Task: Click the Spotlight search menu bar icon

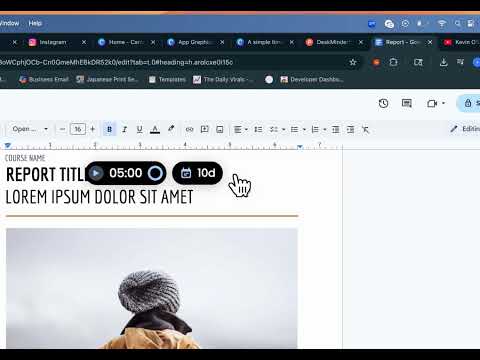Action: 458,24
